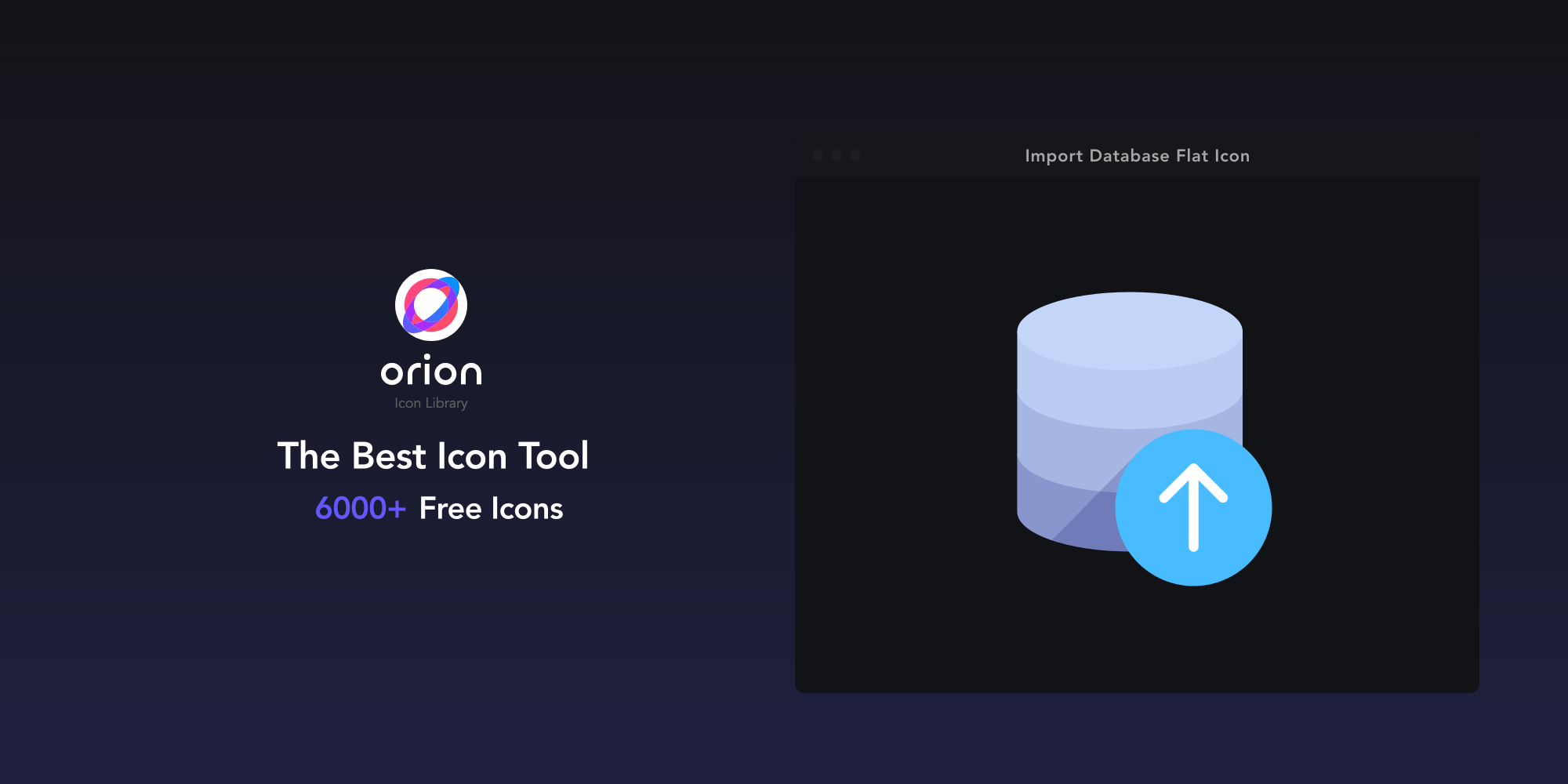Click the second window control dot

(x=837, y=155)
